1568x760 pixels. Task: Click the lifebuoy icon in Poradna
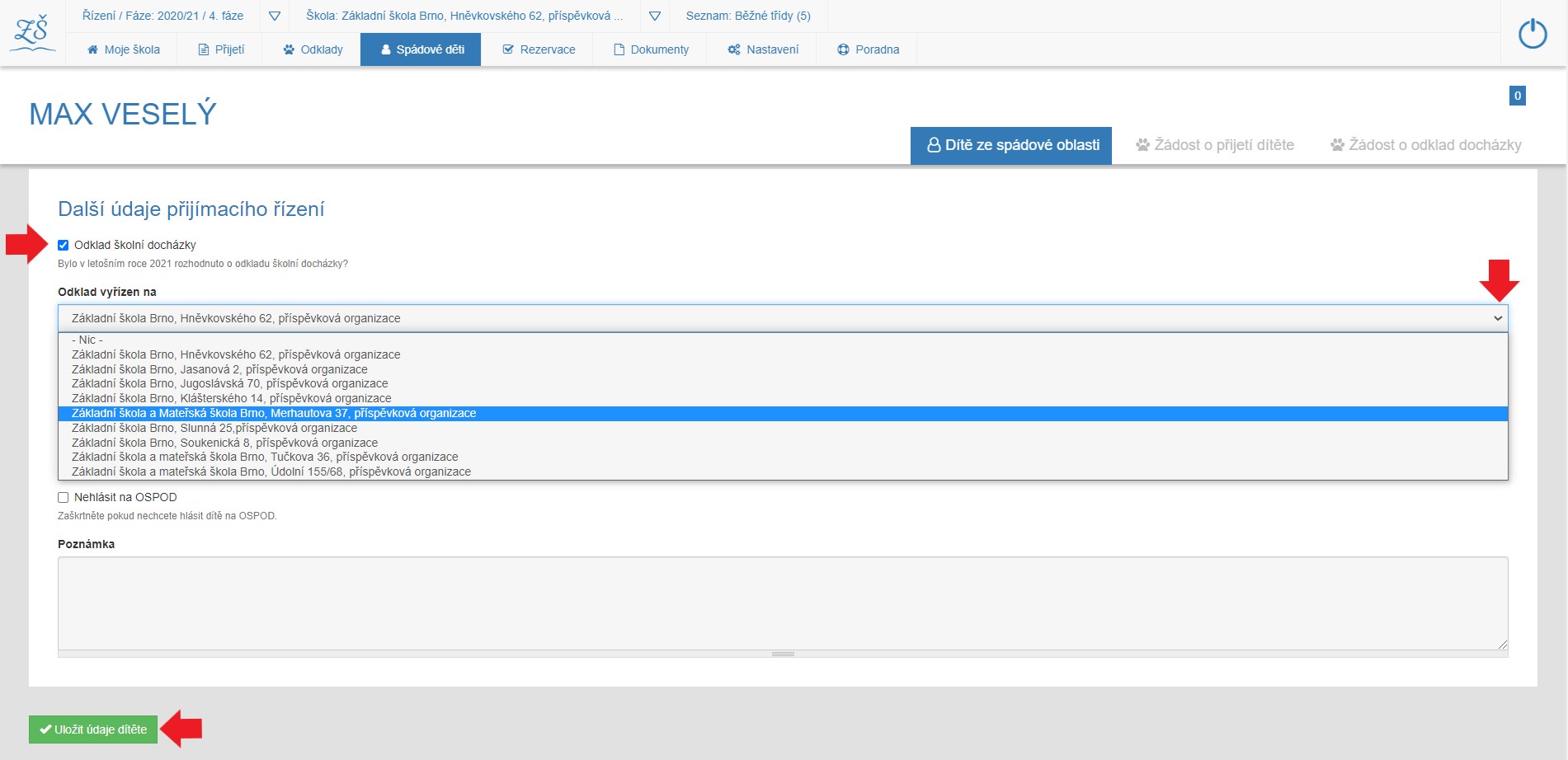click(843, 49)
